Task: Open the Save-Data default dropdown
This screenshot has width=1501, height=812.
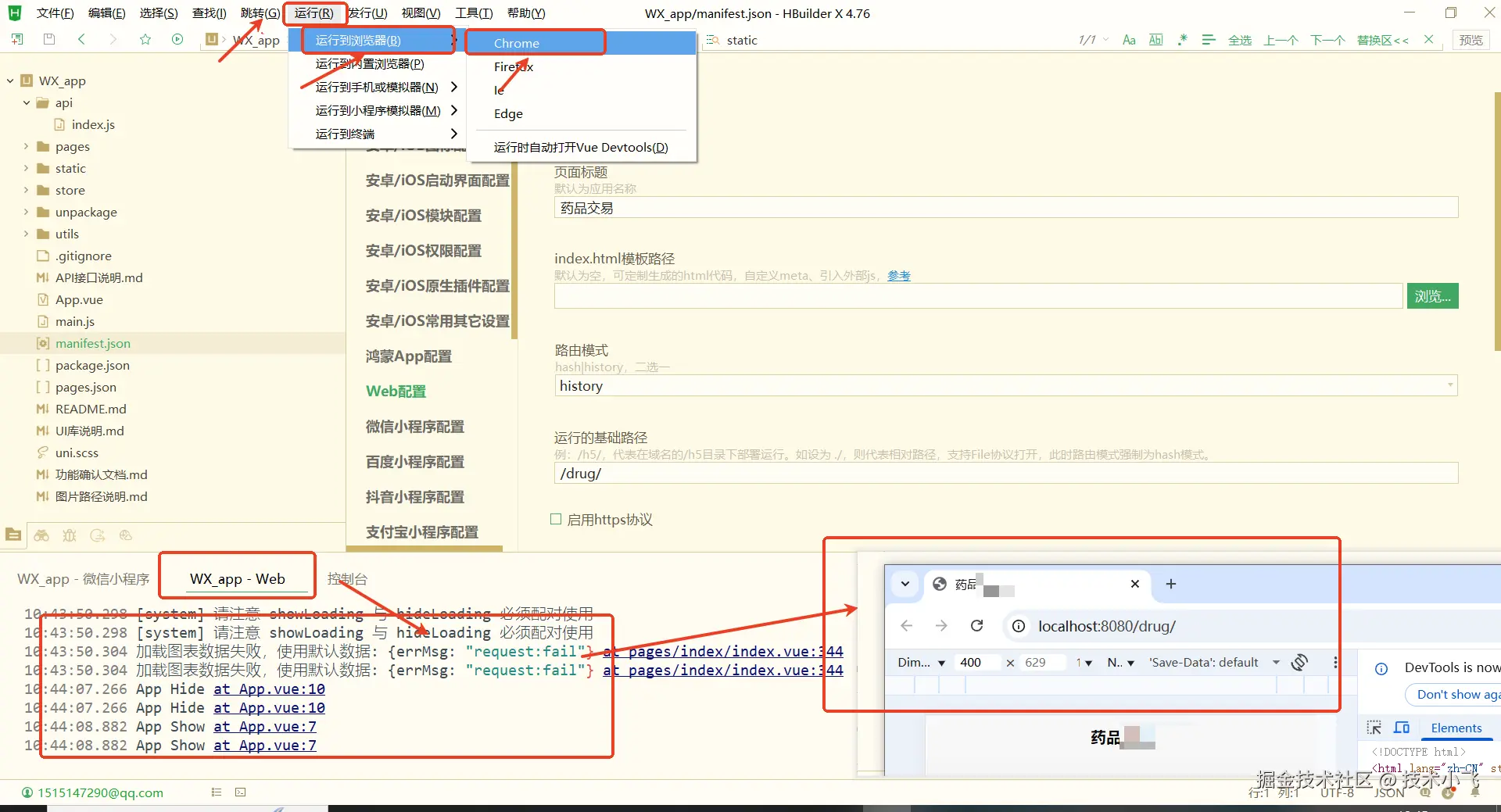Action: tap(1214, 663)
